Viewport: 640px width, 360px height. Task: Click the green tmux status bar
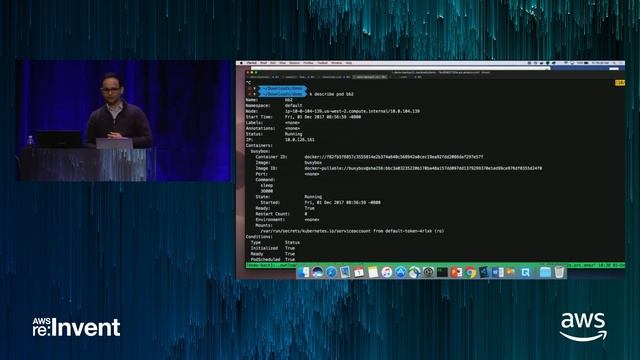(435, 265)
